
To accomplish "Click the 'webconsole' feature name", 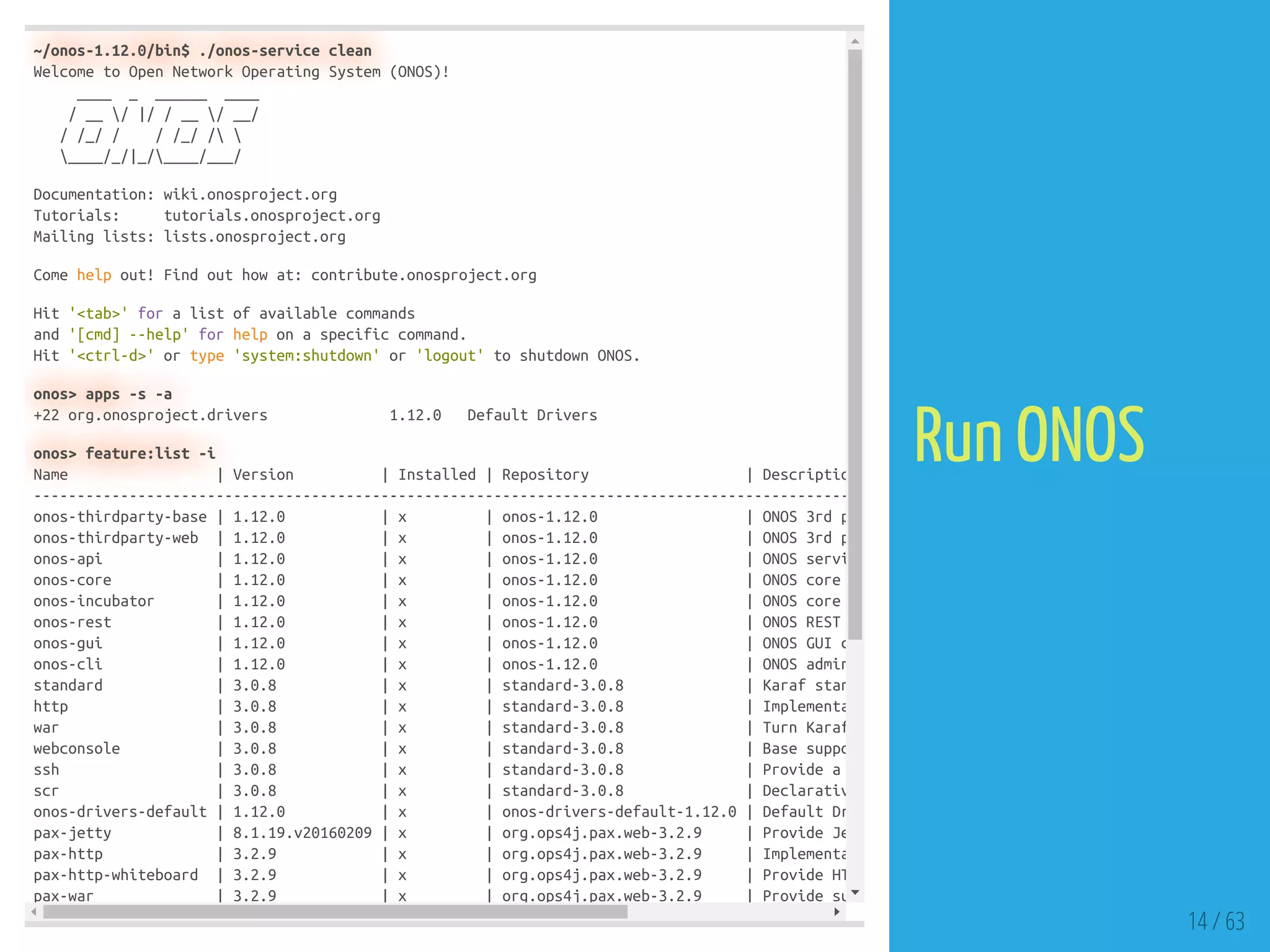I will pyautogui.click(x=77, y=749).
